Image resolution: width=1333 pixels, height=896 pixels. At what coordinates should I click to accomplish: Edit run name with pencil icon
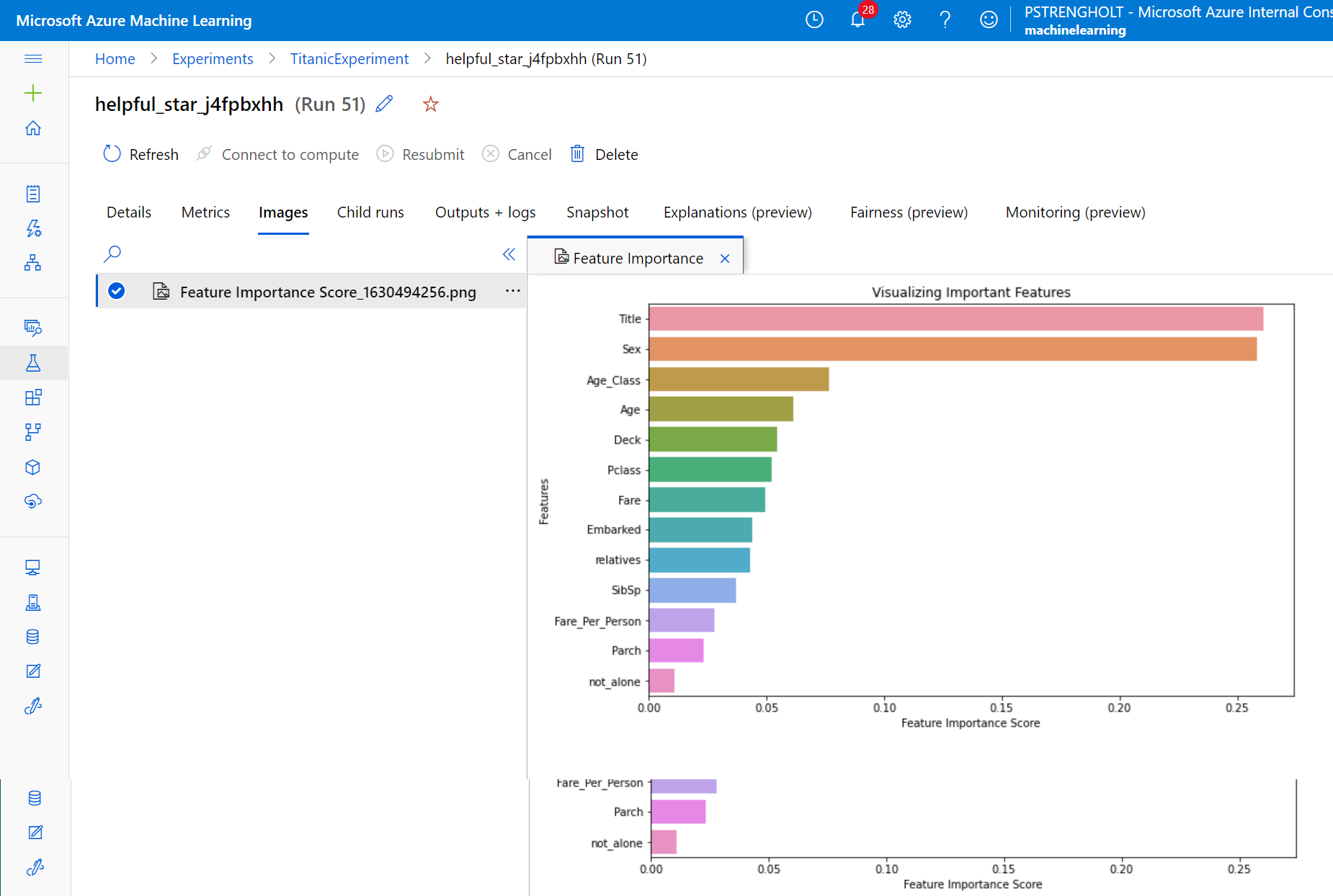tap(385, 104)
